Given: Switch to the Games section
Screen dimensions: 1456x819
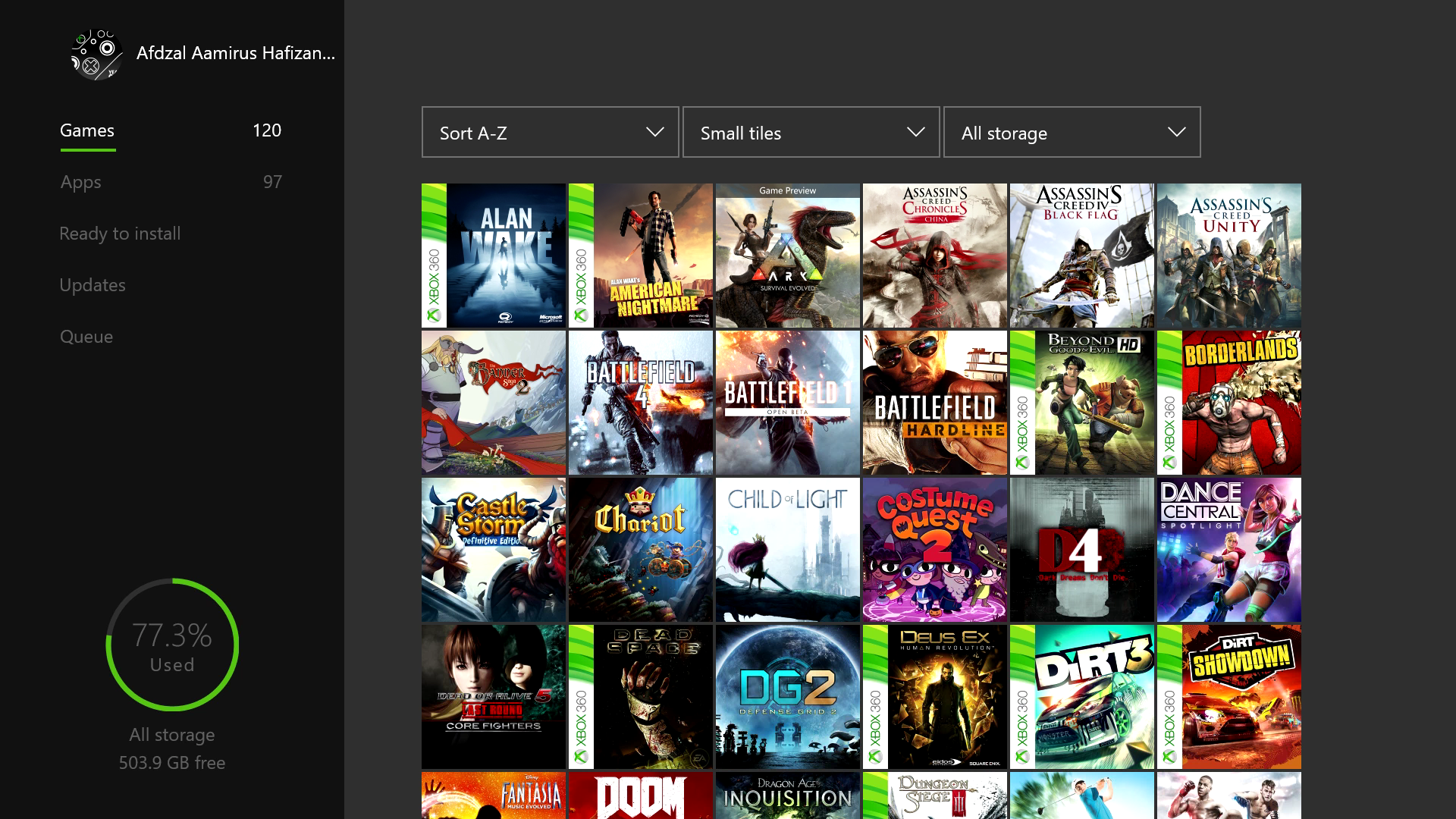Looking at the screenshot, I should 87,130.
